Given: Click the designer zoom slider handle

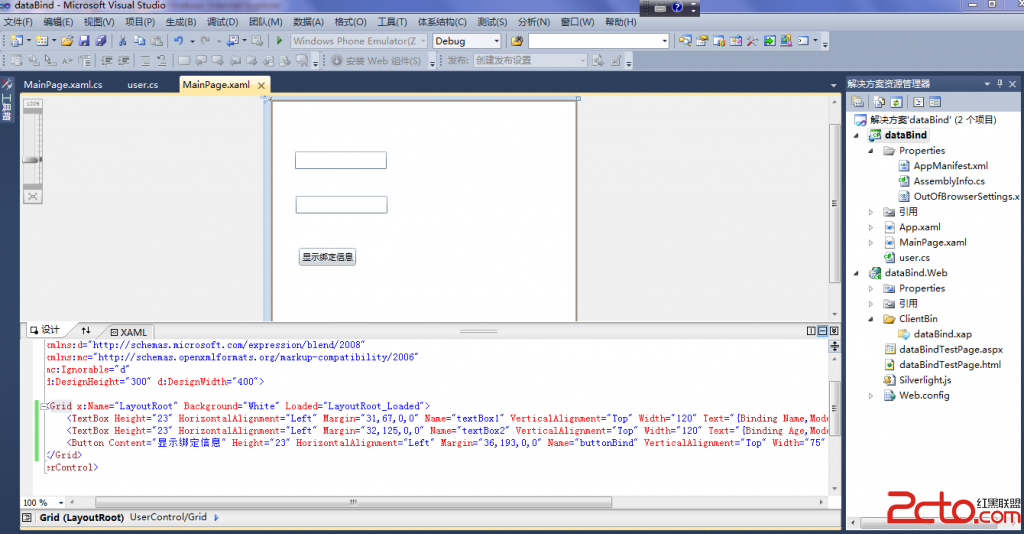Looking at the screenshot, I should (x=32, y=159).
